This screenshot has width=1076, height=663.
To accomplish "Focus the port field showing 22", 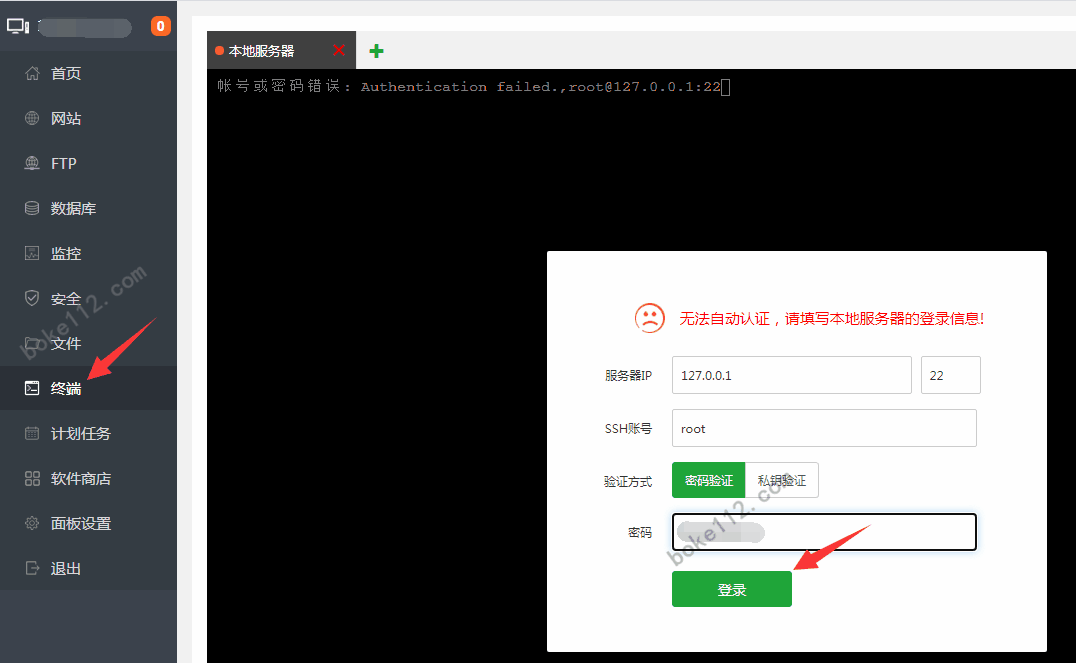I will (x=950, y=375).
